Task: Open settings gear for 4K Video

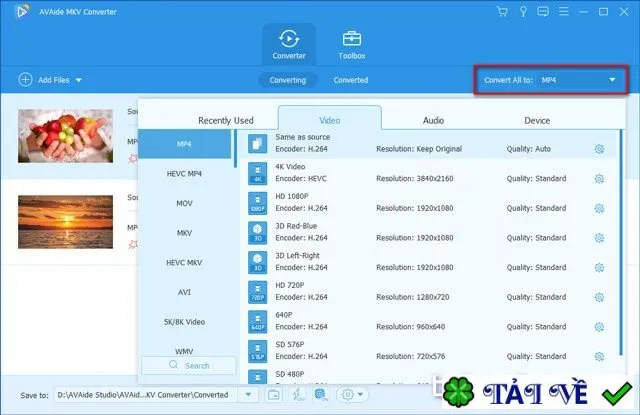Action: click(x=599, y=179)
